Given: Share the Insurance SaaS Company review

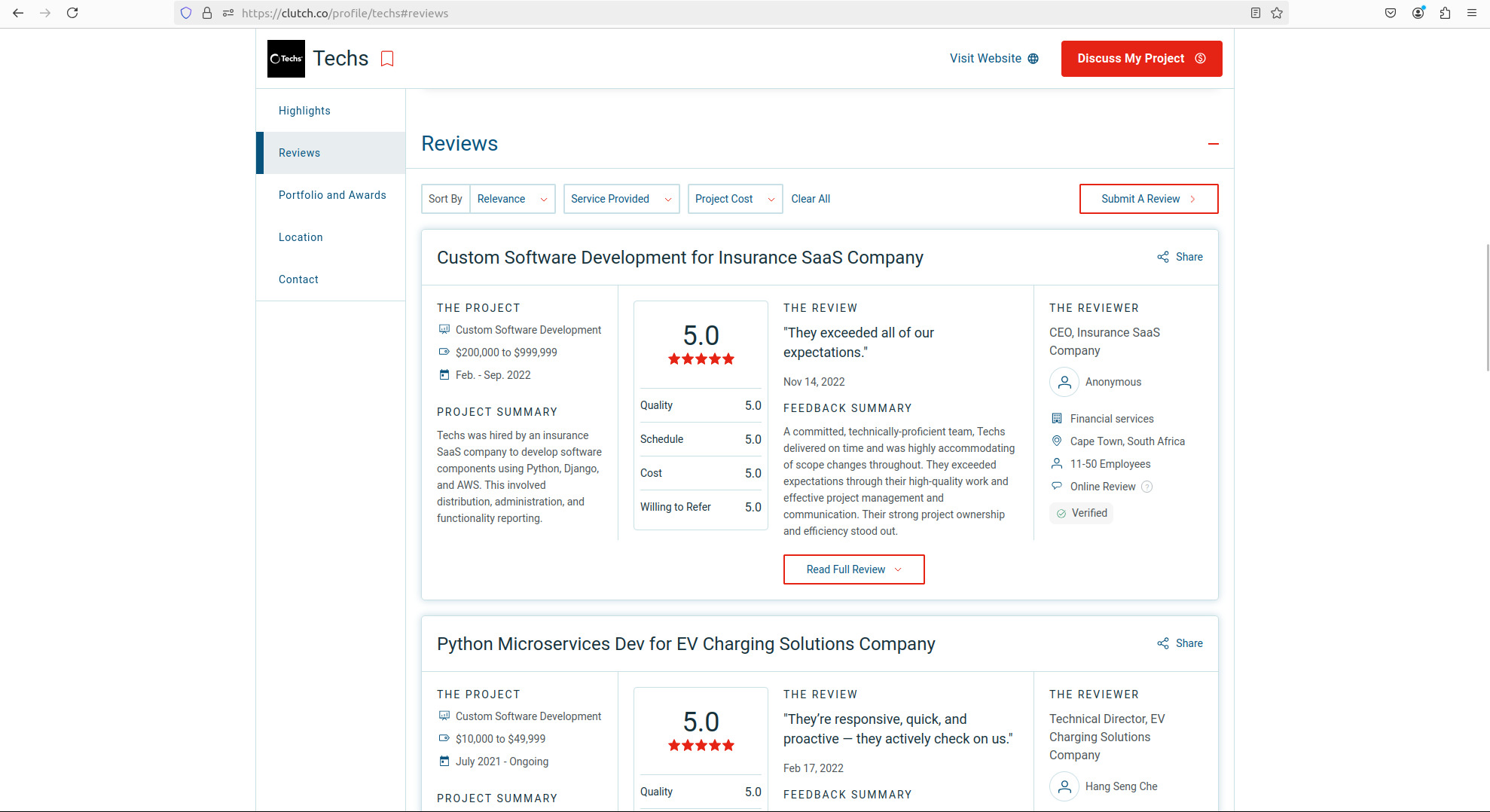Looking at the screenshot, I should click(1180, 257).
